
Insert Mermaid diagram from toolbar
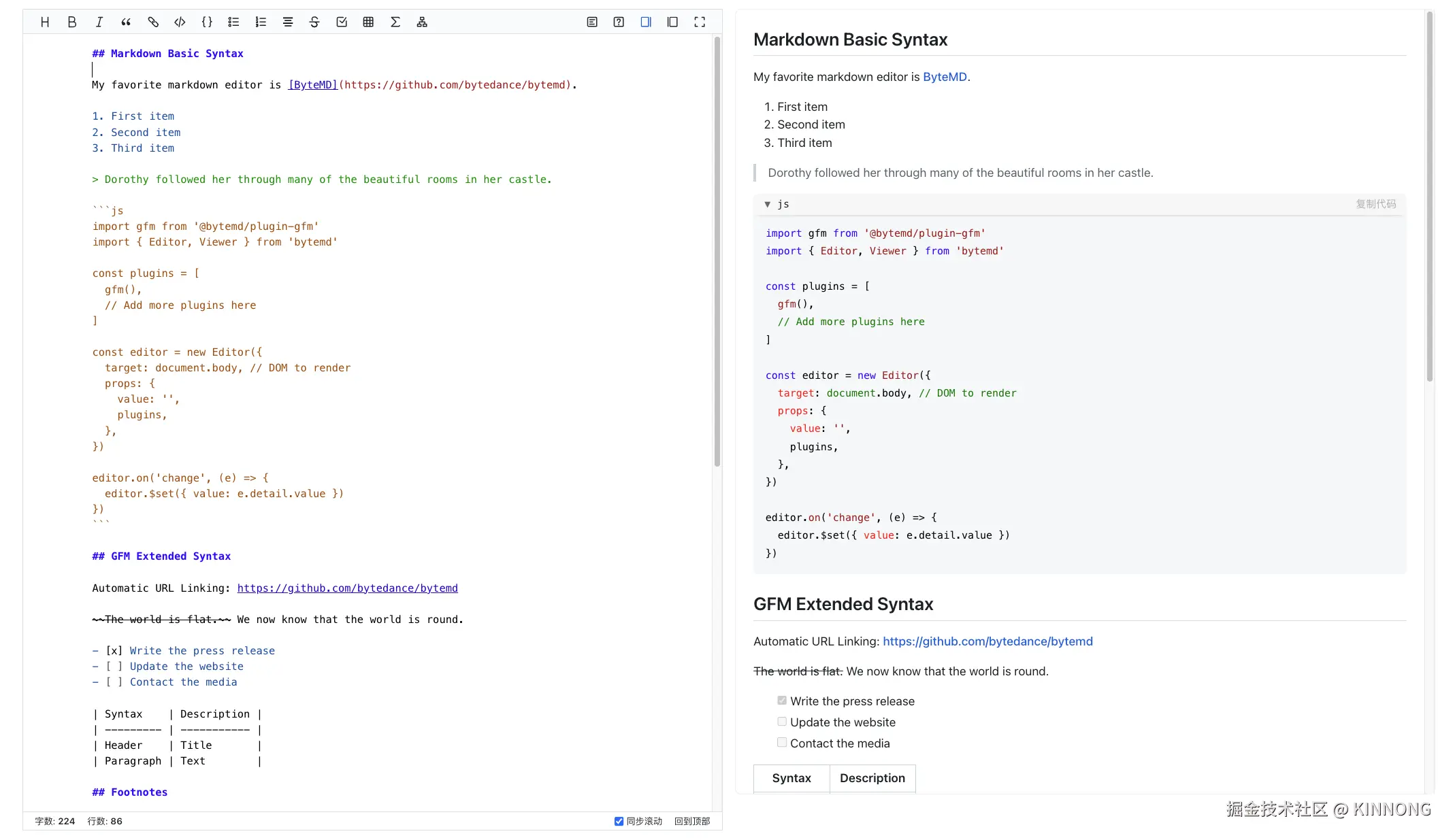tap(422, 22)
